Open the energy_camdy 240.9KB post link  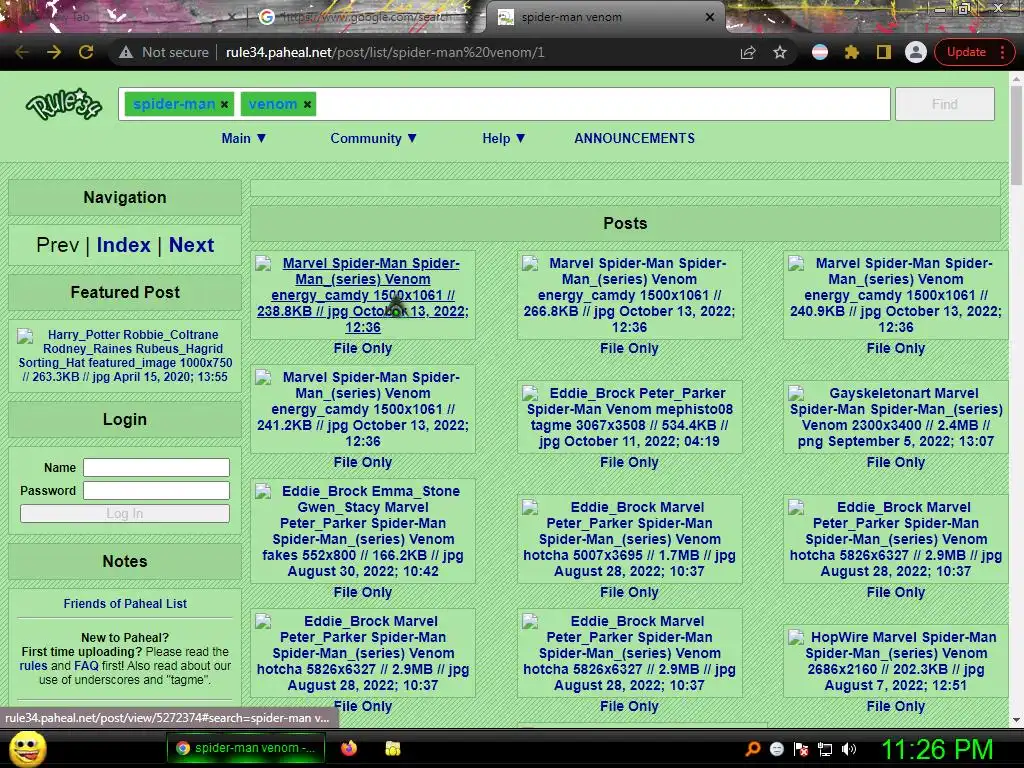[x=895, y=295]
